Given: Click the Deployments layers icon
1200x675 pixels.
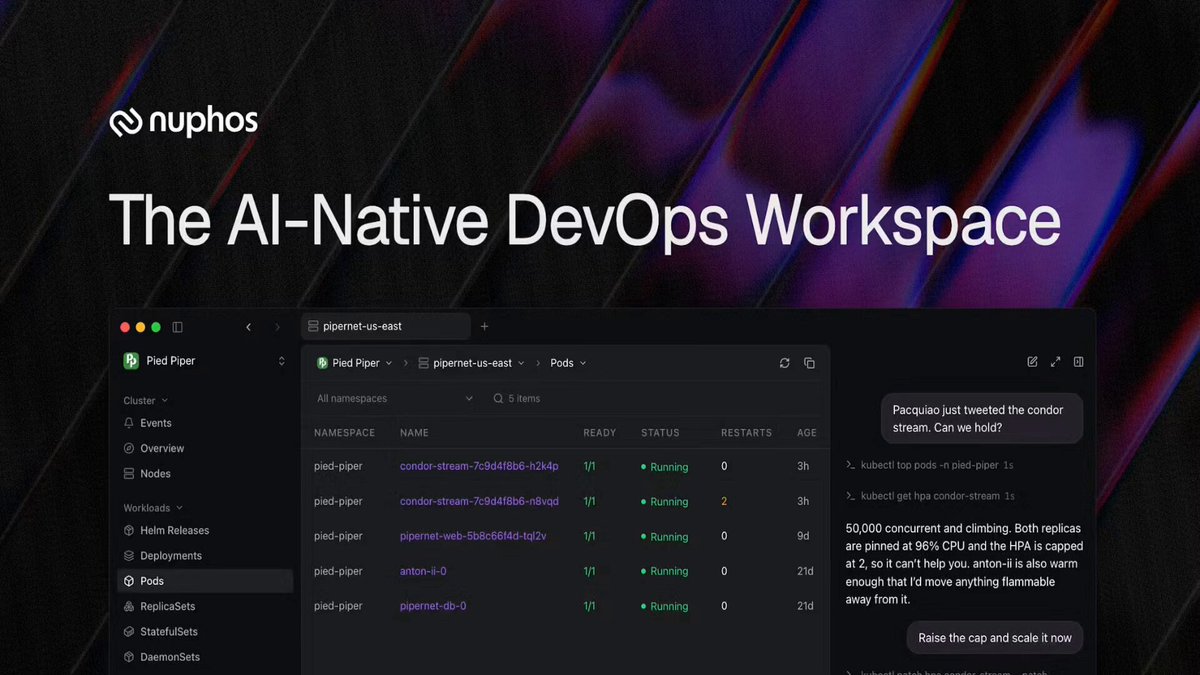Looking at the screenshot, I should click(129, 555).
